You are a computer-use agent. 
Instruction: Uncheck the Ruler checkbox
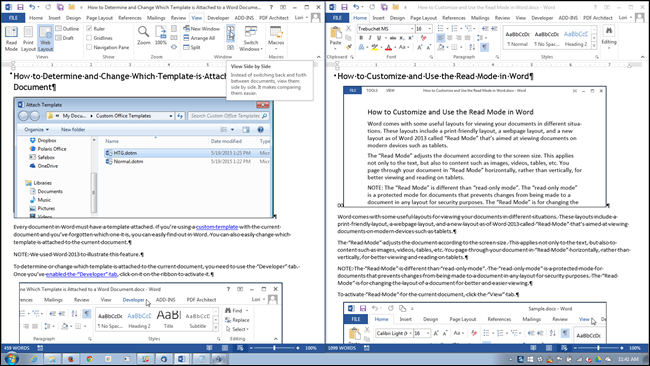click(x=89, y=29)
